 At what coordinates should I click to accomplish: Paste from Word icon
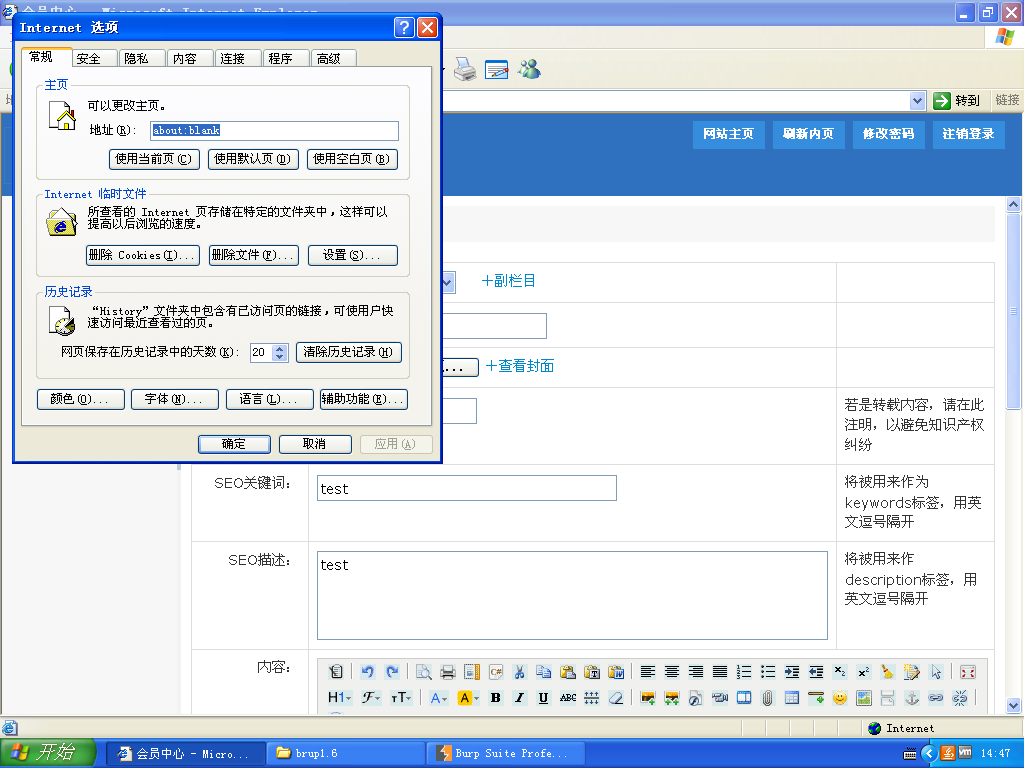pos(616,672)
